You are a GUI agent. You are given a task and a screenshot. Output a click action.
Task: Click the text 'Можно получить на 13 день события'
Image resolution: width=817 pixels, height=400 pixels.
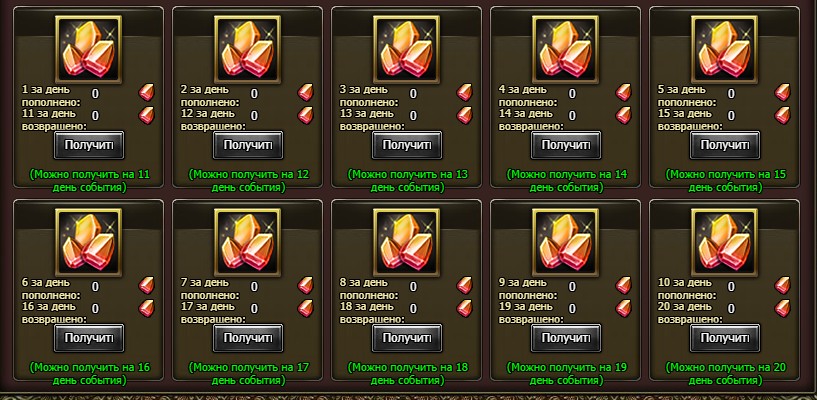click(408, 181)
